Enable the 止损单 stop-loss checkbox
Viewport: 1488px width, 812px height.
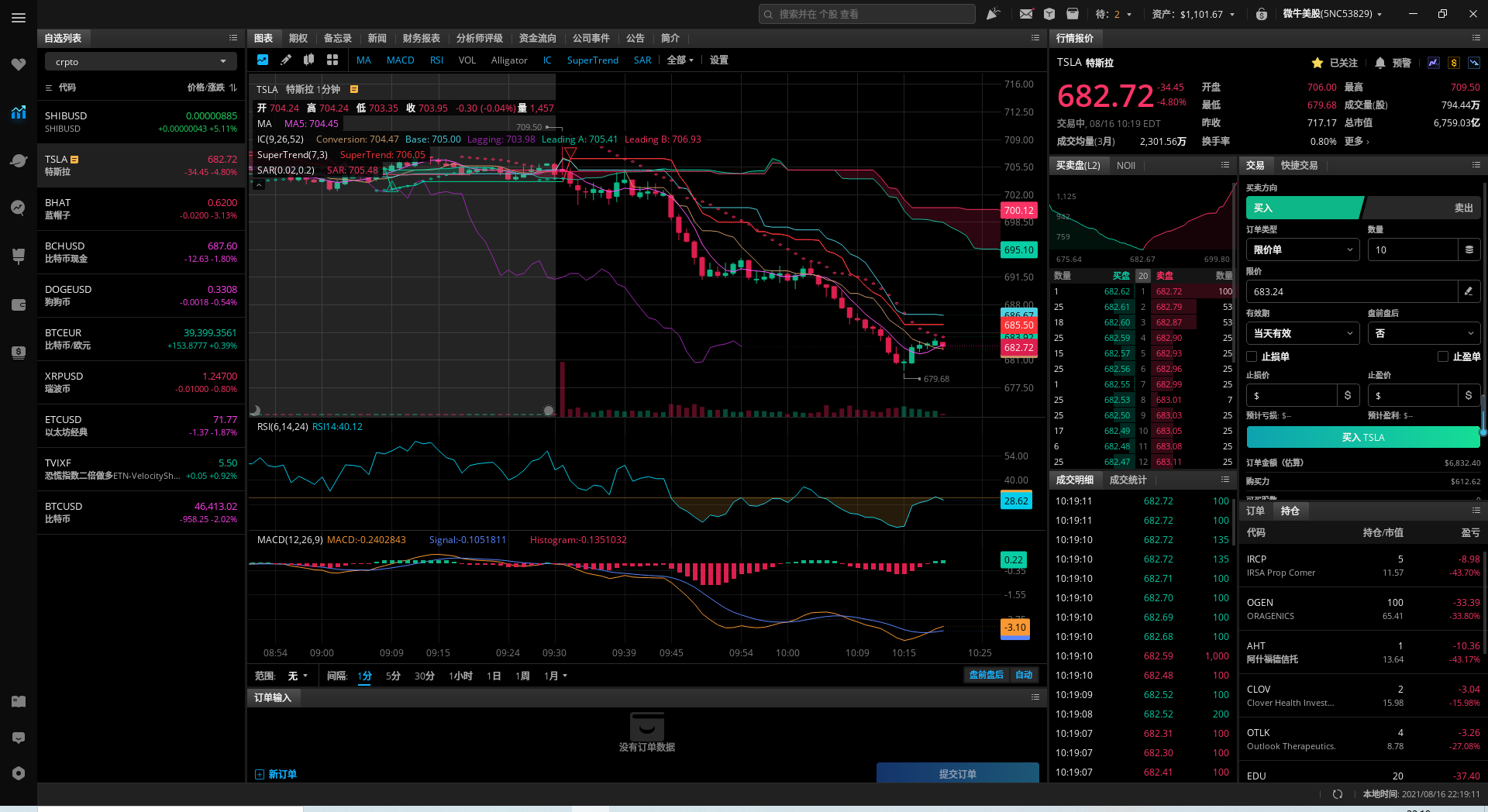point(1252,356)
